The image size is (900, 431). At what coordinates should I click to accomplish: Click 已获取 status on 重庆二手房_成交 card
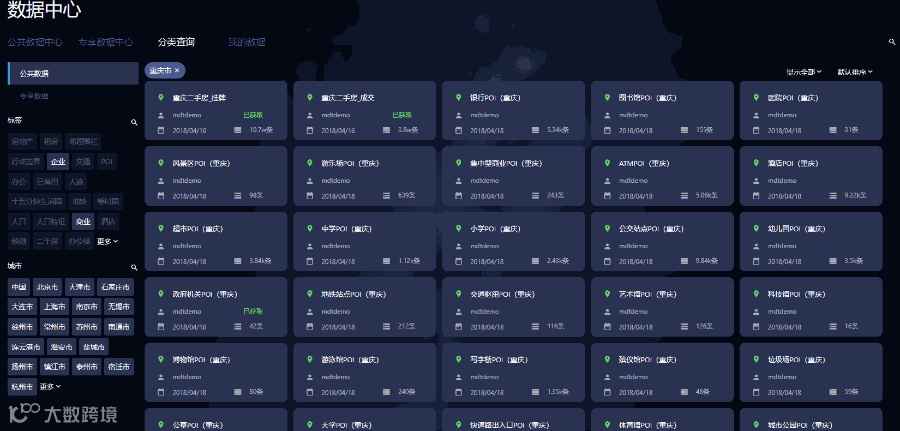pyautogui.click(x=402, y=115)
